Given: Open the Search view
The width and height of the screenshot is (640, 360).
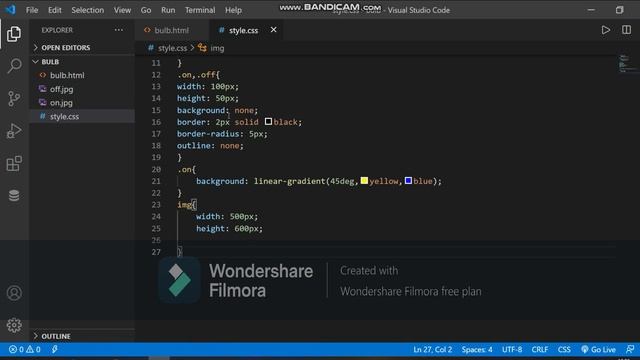Looking at the screenshot, I should tap(14, 66).
